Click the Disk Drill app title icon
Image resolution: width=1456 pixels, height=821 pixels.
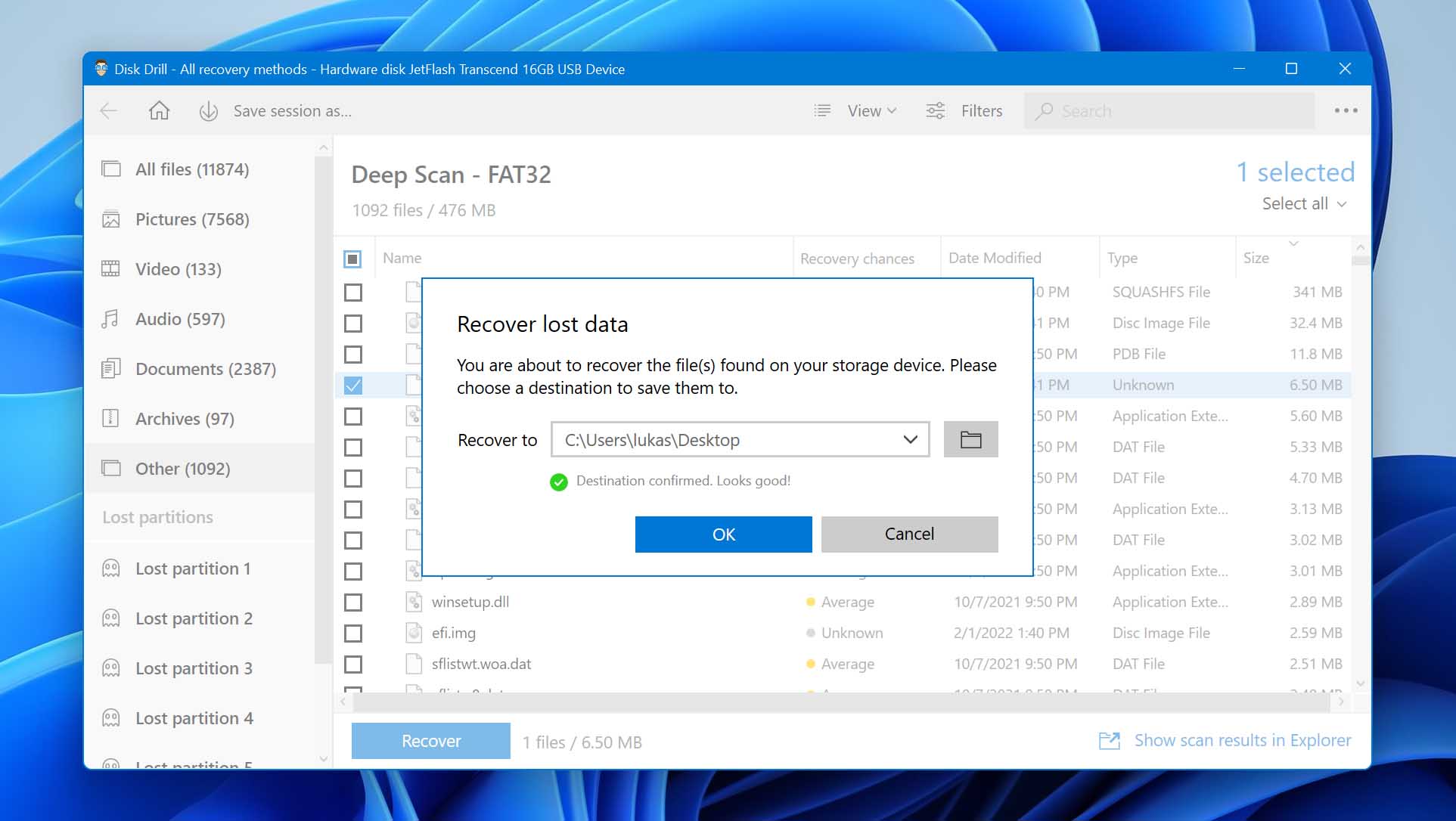click(101, 69)
